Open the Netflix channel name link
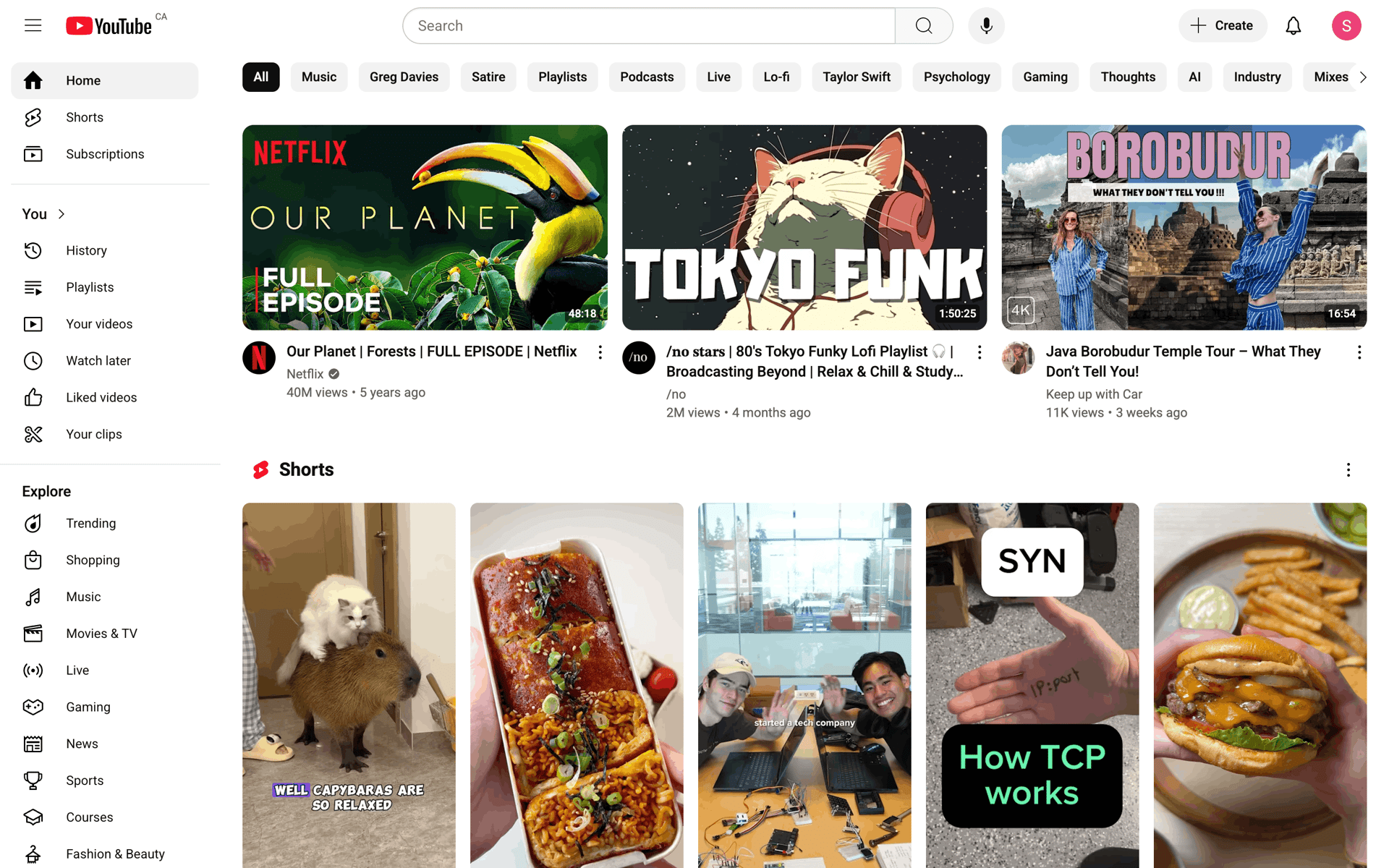Screen dimensions: 1389x868 [x=305, y=374]
